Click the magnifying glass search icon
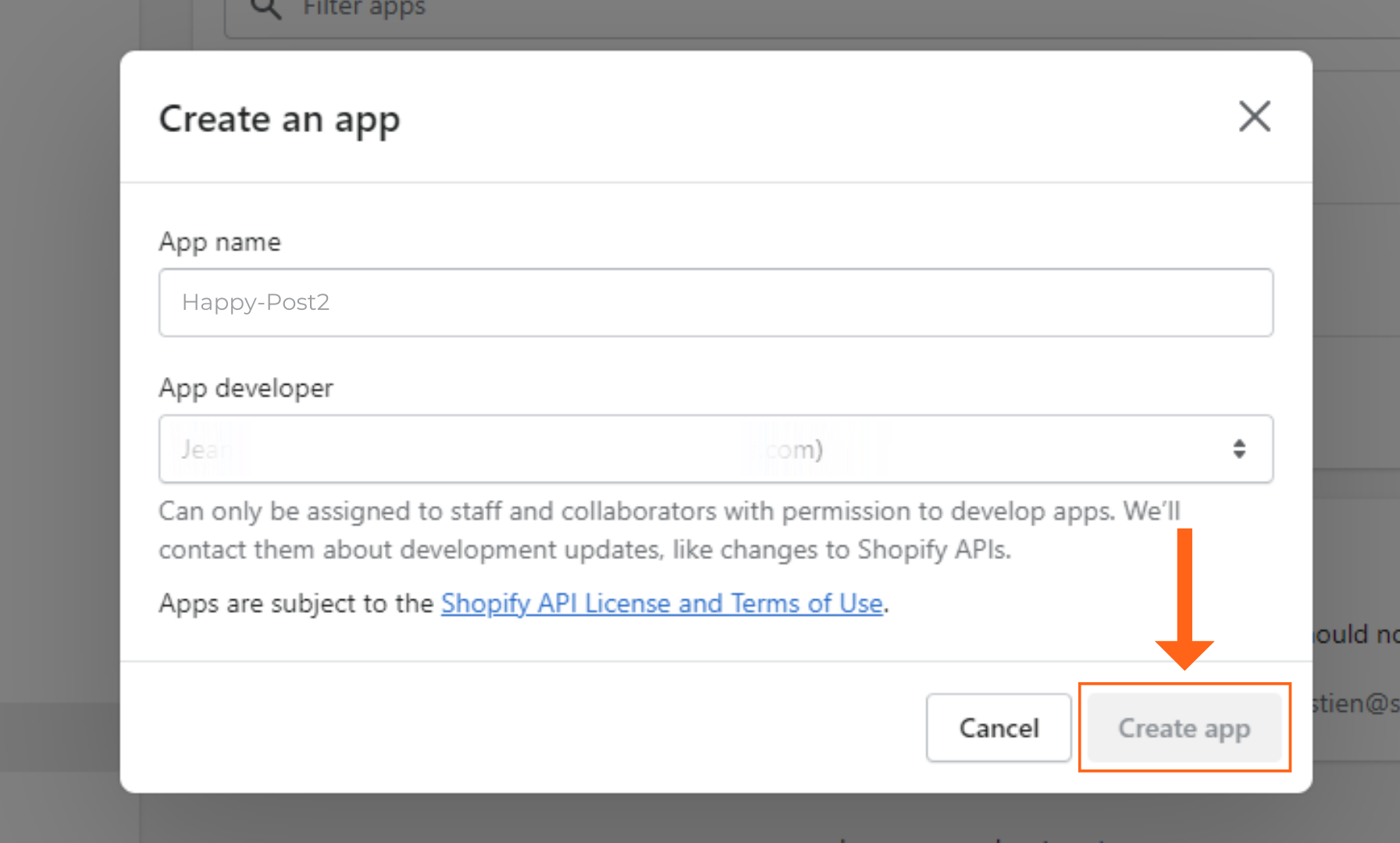1400x843 pixels. pos(265,9)
